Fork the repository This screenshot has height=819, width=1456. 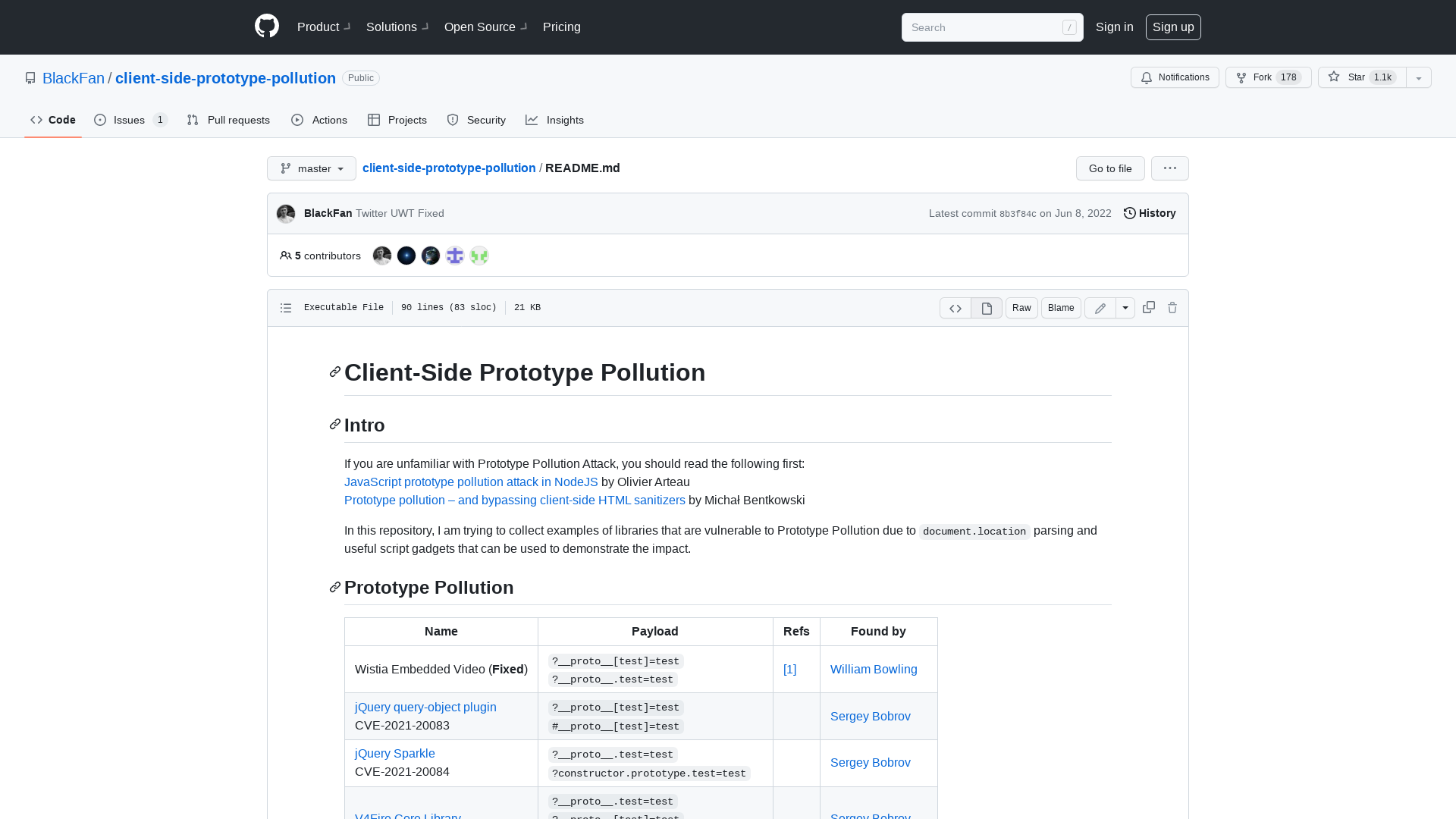1268,77
